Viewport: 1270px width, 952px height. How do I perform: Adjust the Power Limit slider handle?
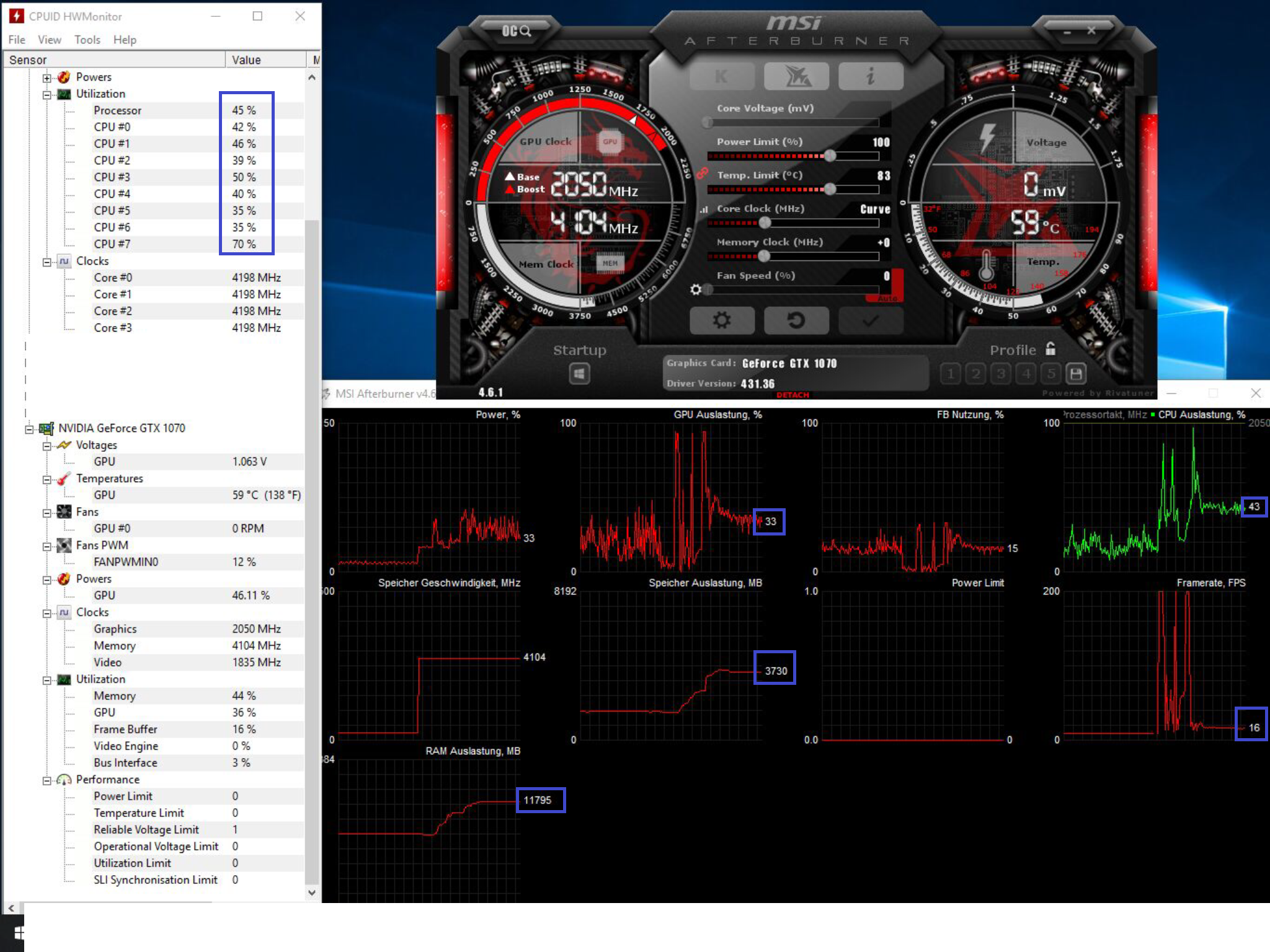point(830,156)
